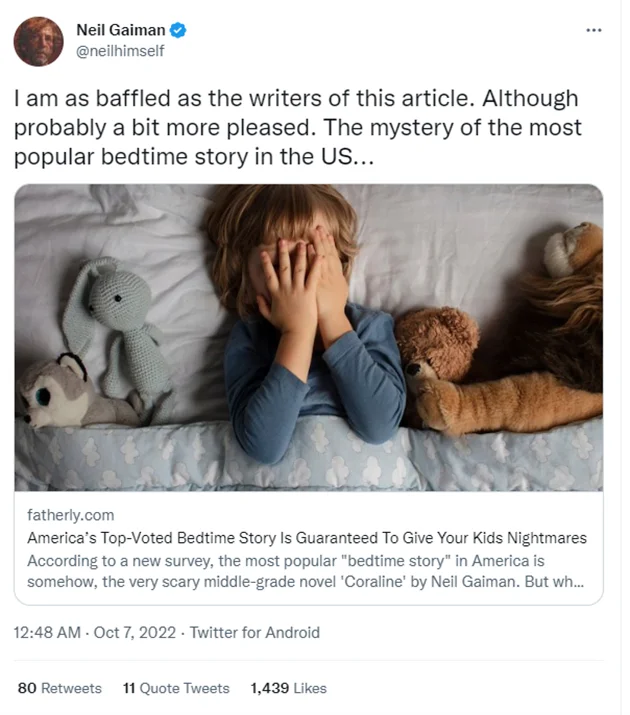View the 80 Retweets list
This screenshot has height=715, width=630.
60,688
